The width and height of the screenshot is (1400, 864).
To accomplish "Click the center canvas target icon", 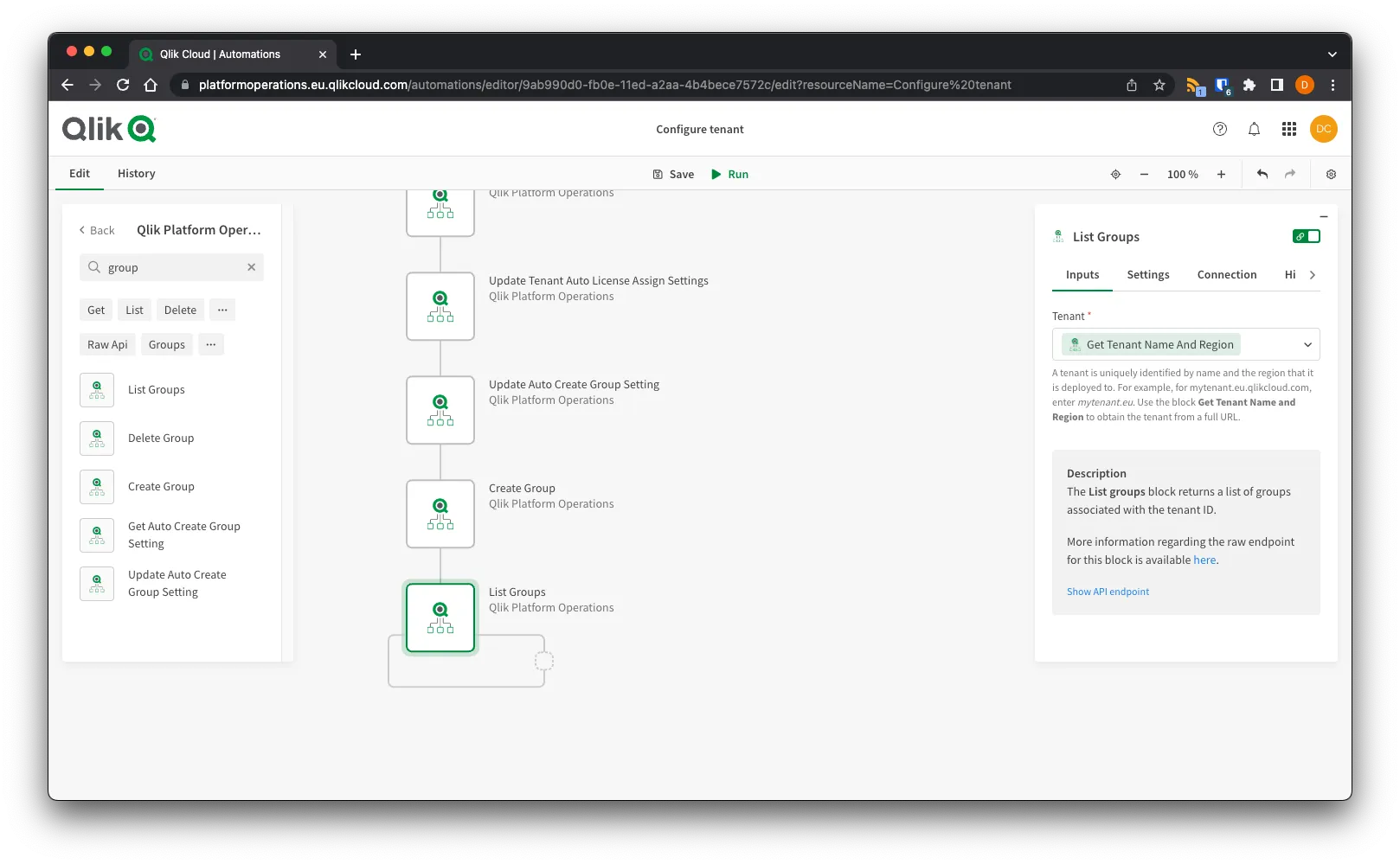I will pos(1115,174).
